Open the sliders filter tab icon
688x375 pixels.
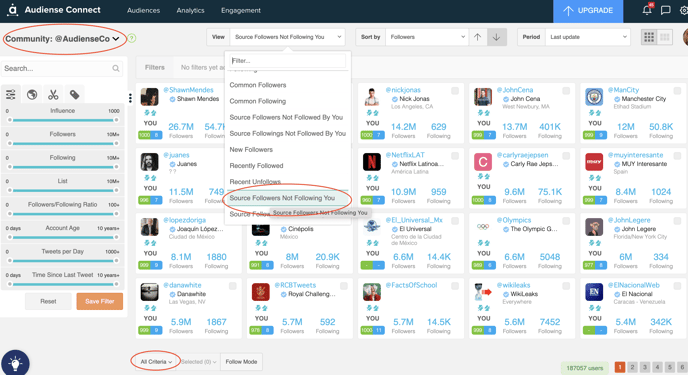pyautogui.click(x=11, y=94)
